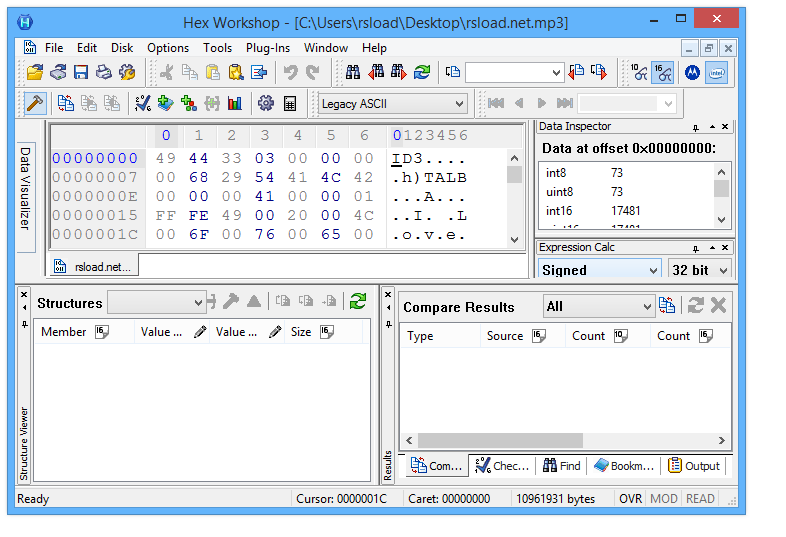Click the settings gear icon in toolbar
Screen dimensions: 786x537
click(266, 103)
